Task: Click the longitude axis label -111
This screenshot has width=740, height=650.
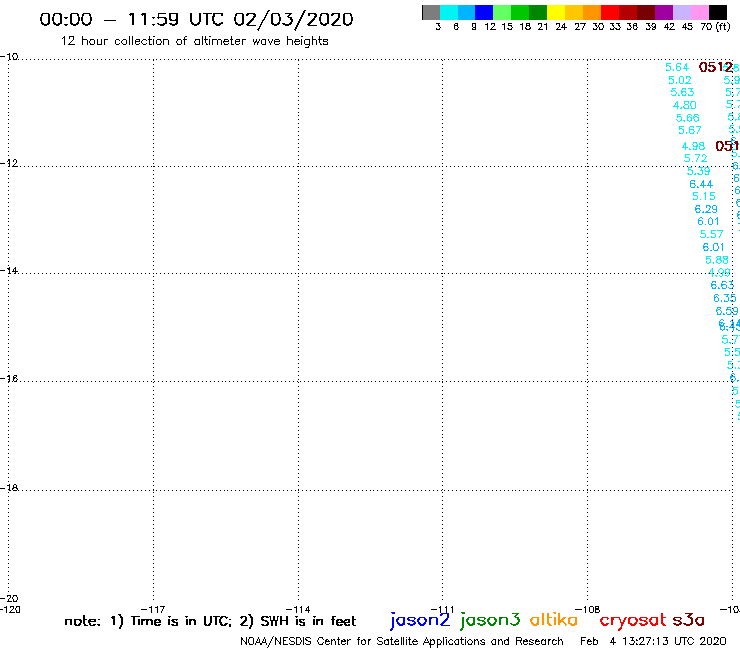Action: (443, 609)
